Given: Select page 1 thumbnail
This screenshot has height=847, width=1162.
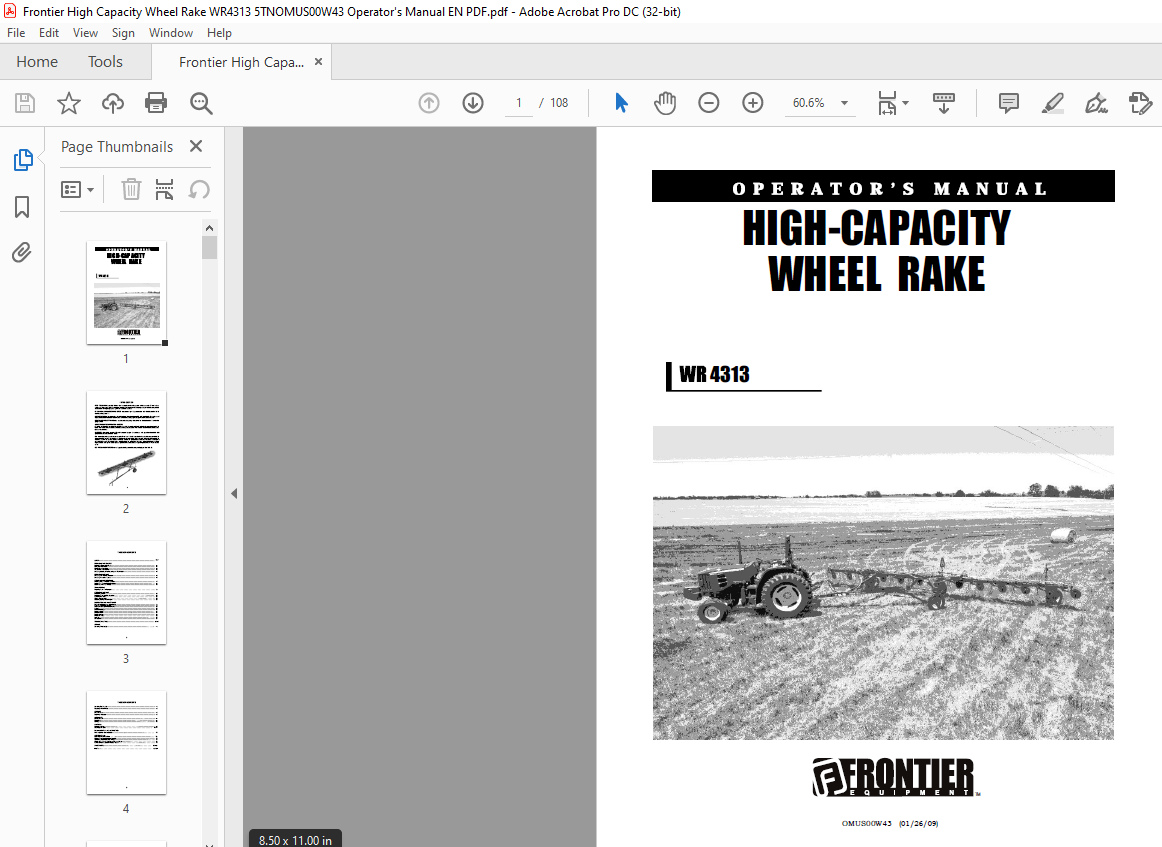Looking at the screenshot, I should point(127,293).
